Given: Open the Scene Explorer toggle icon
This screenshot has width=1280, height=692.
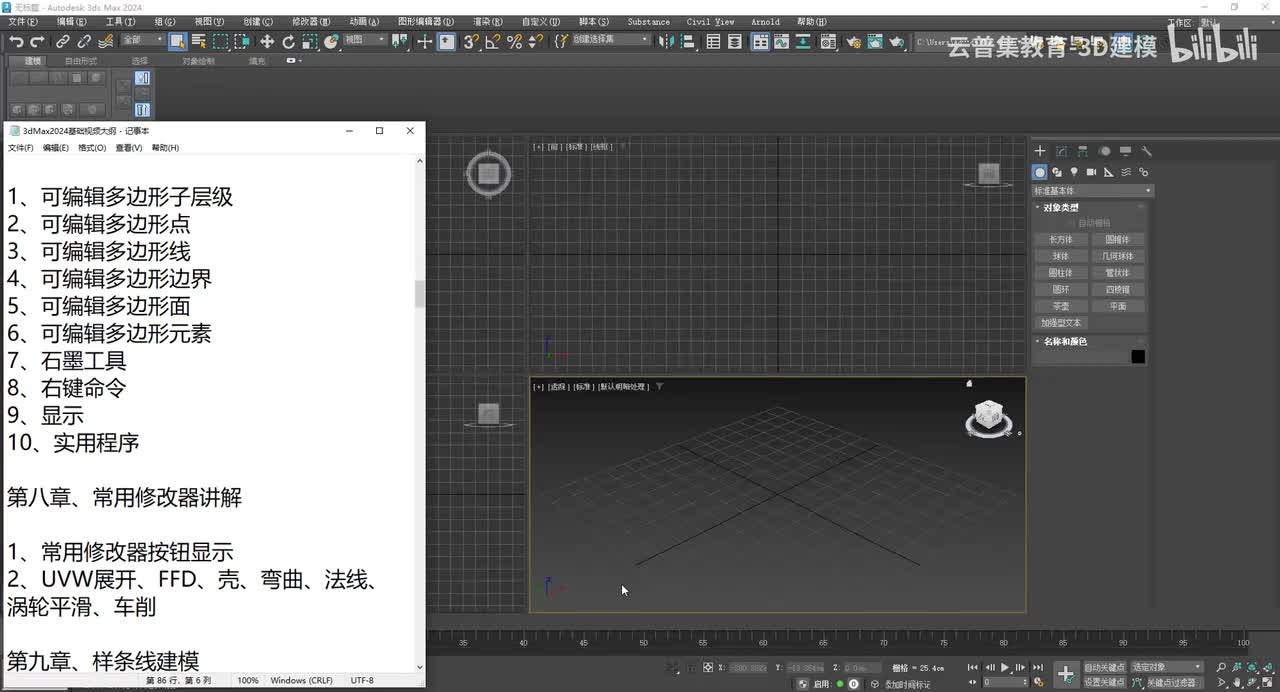Looking at the screenshot, I should (713, 41).
